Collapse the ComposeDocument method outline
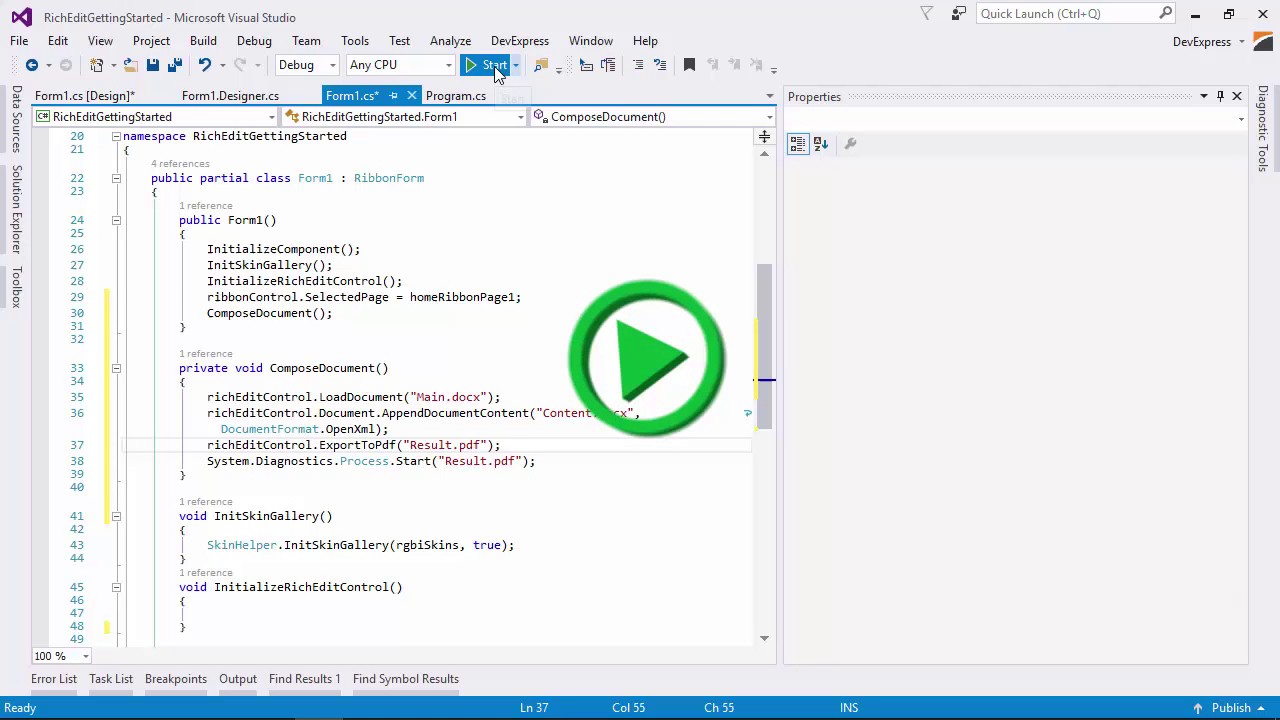 pyautogui.click(x=116, y=368)
